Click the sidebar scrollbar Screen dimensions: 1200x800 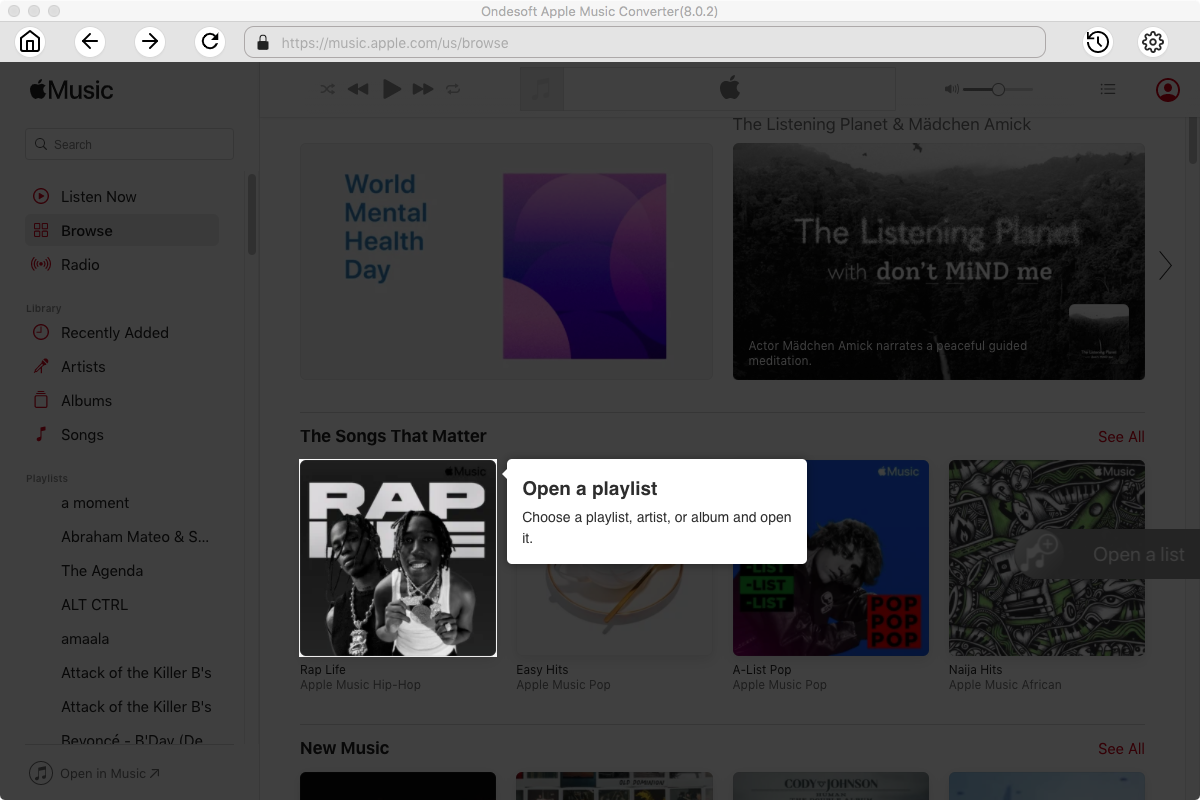coord(252,215)
